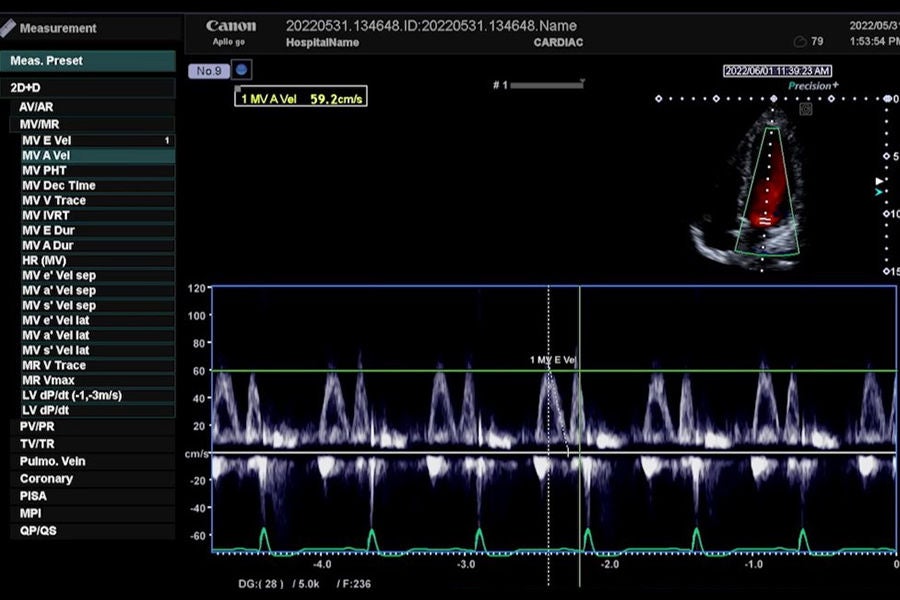Screen dimensions: 900x600
Task: Select the plain LV dP/dt measurement
Action: click(98, 410)
